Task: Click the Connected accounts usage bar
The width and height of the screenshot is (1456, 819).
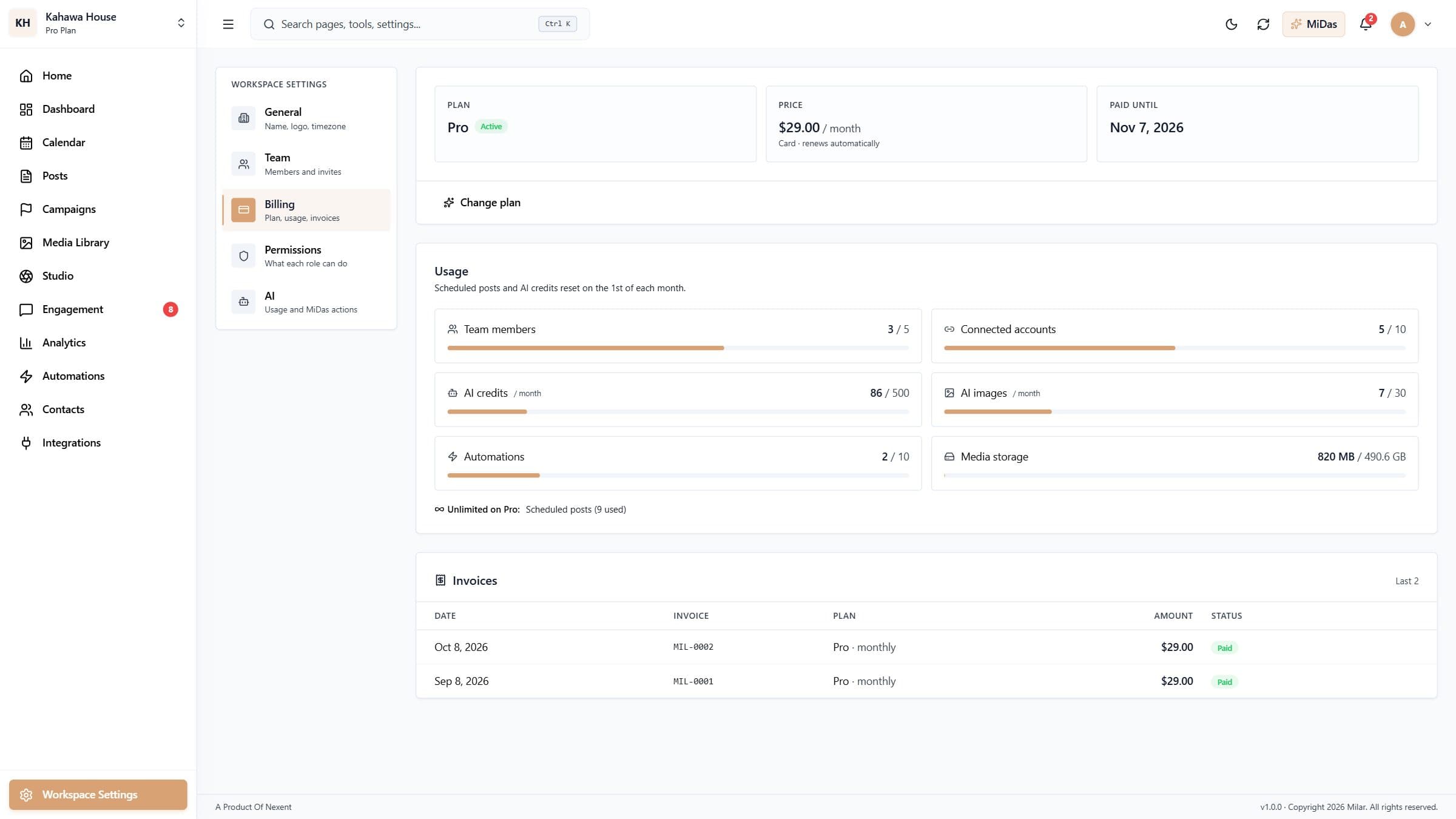Action: 1175,348
